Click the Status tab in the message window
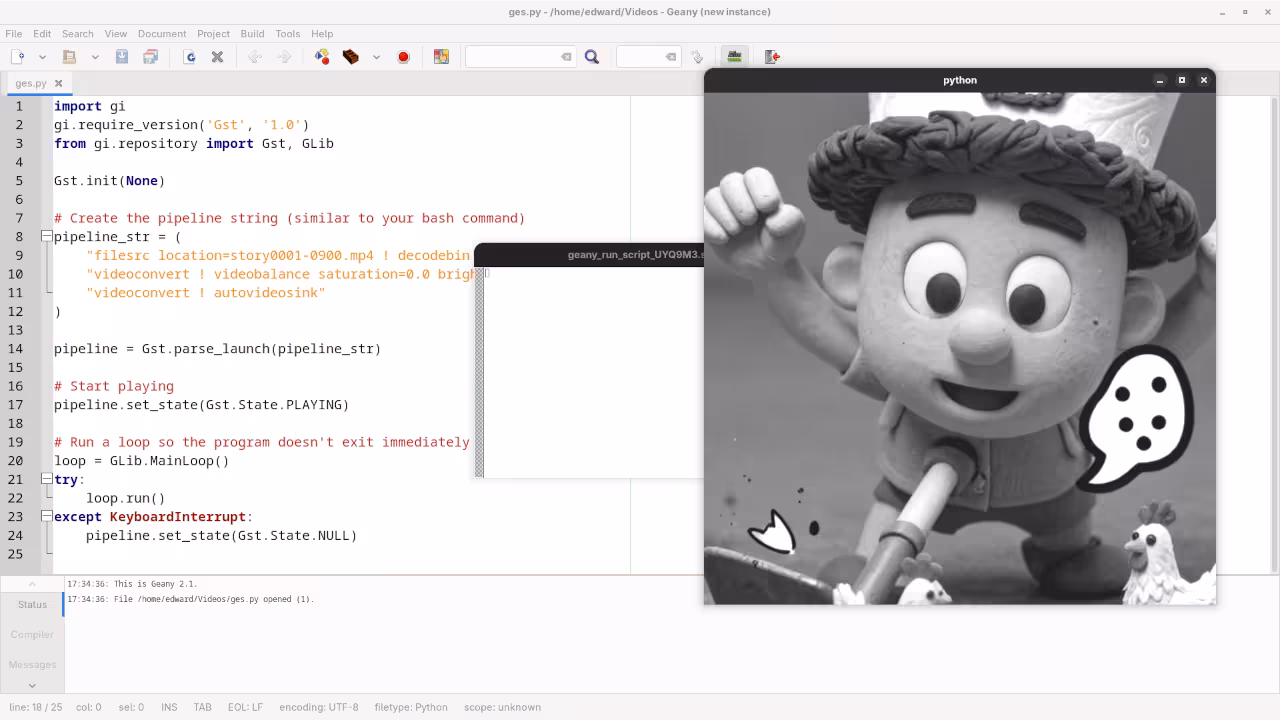 pyautogui.click(x=31, y=604)
